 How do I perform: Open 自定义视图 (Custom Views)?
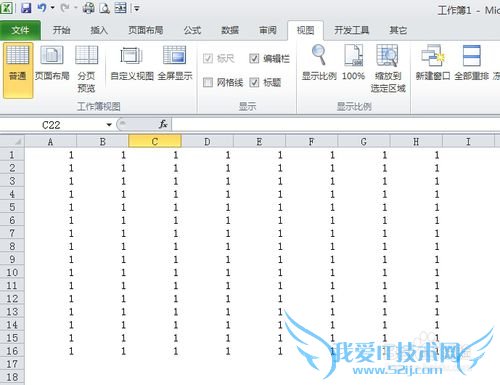[x=132, y=63]
